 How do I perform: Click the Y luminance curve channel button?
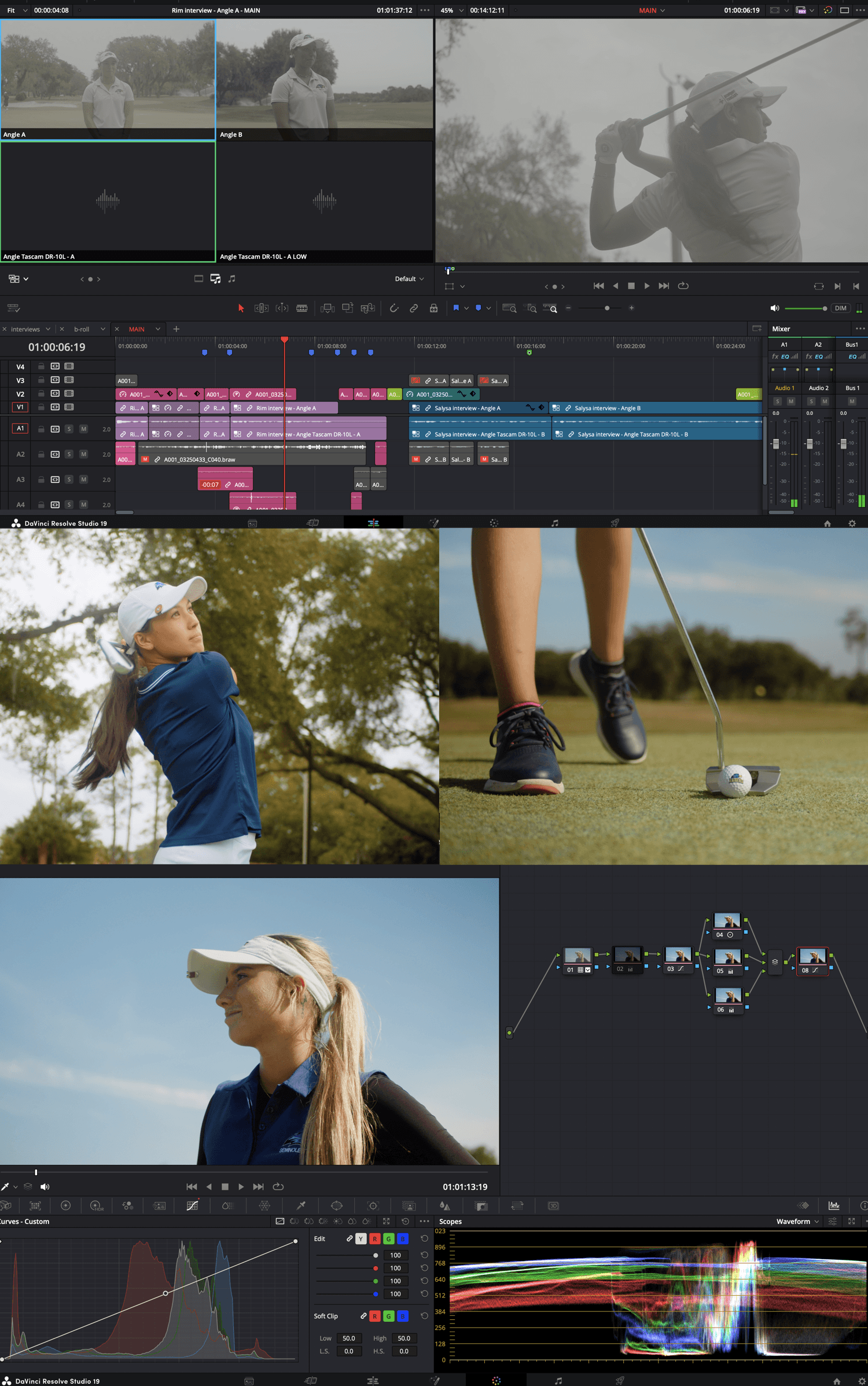tap(361, 1238)
